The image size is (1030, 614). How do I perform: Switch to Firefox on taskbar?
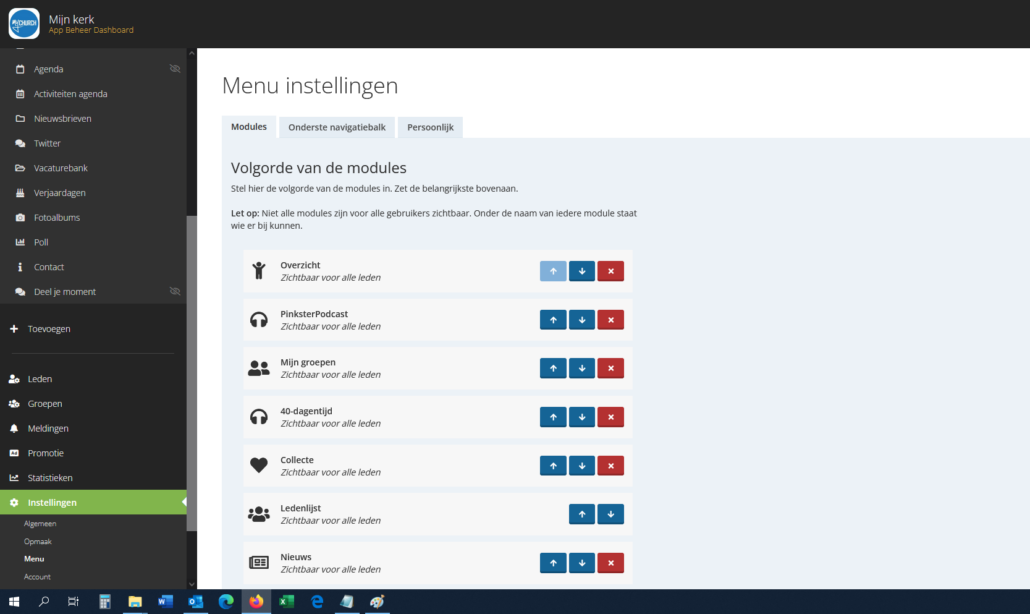[x=256, y=602]
